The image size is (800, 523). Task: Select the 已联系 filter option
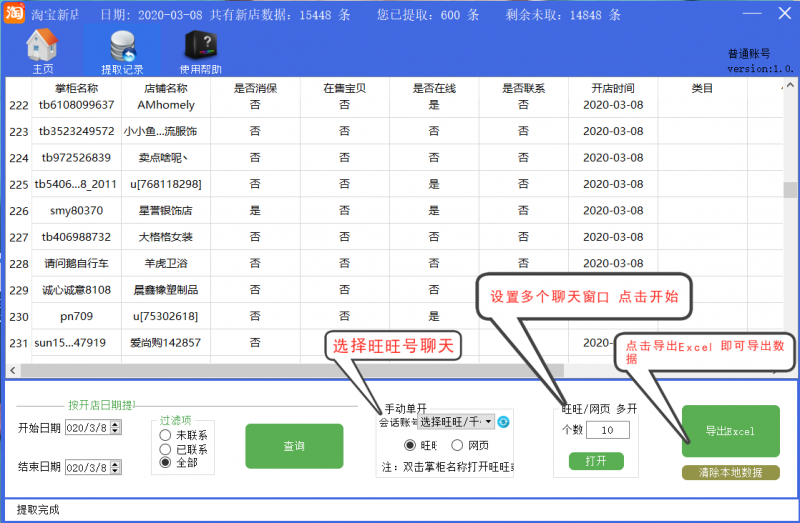click(x=166, y=450)
